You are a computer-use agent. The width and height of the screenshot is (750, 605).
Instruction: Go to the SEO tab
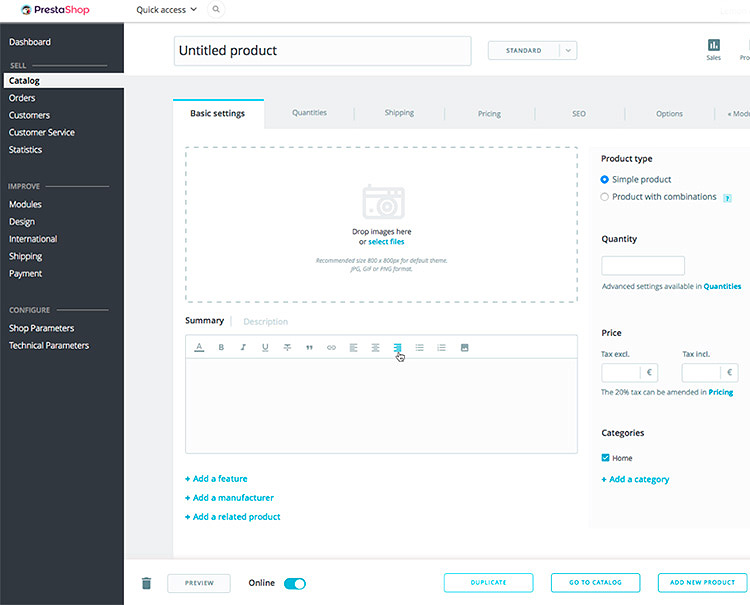[579, 114]
